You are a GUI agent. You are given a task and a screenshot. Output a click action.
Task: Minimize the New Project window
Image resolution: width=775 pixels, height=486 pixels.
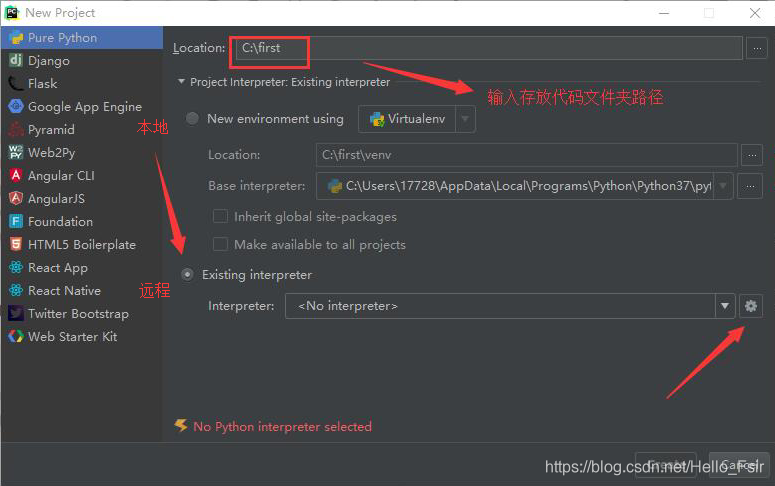(x=664, y=13)
